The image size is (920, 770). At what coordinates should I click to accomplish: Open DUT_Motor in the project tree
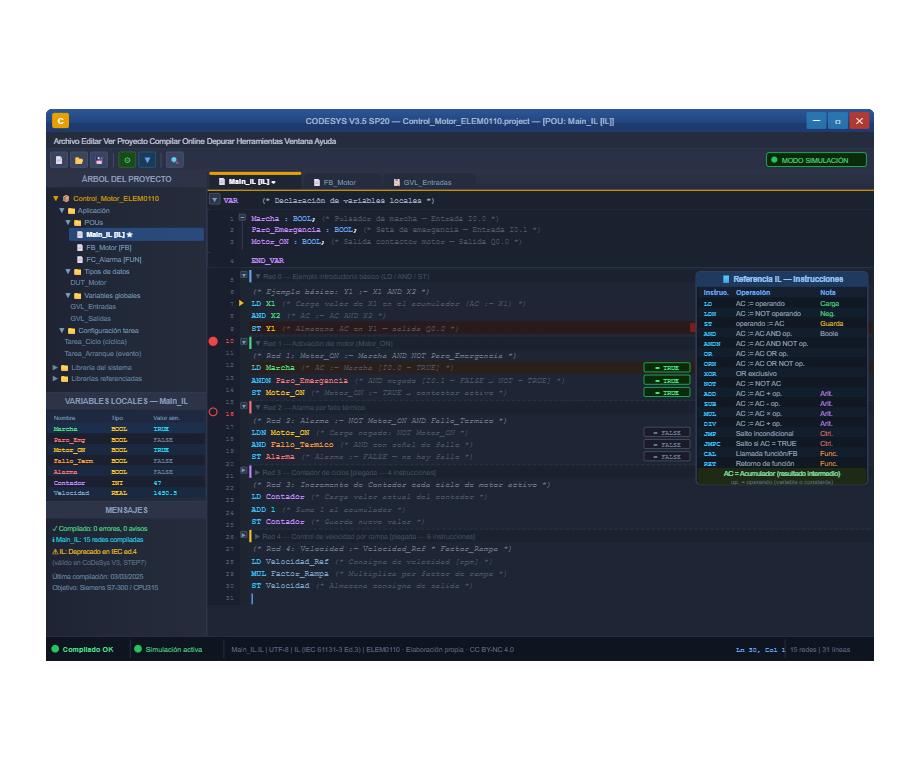(x=88, y=283)
